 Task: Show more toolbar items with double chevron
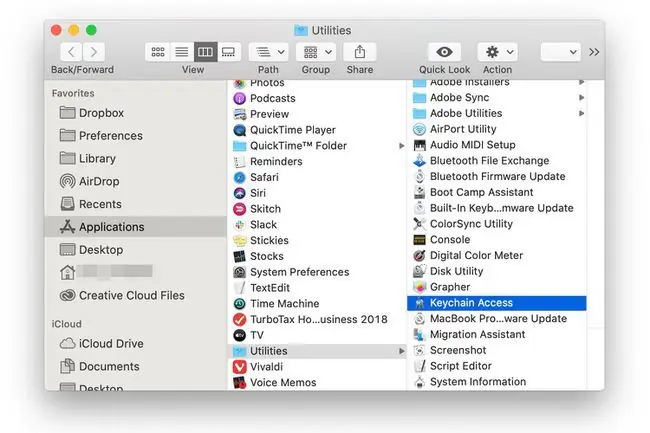[594, 52]
